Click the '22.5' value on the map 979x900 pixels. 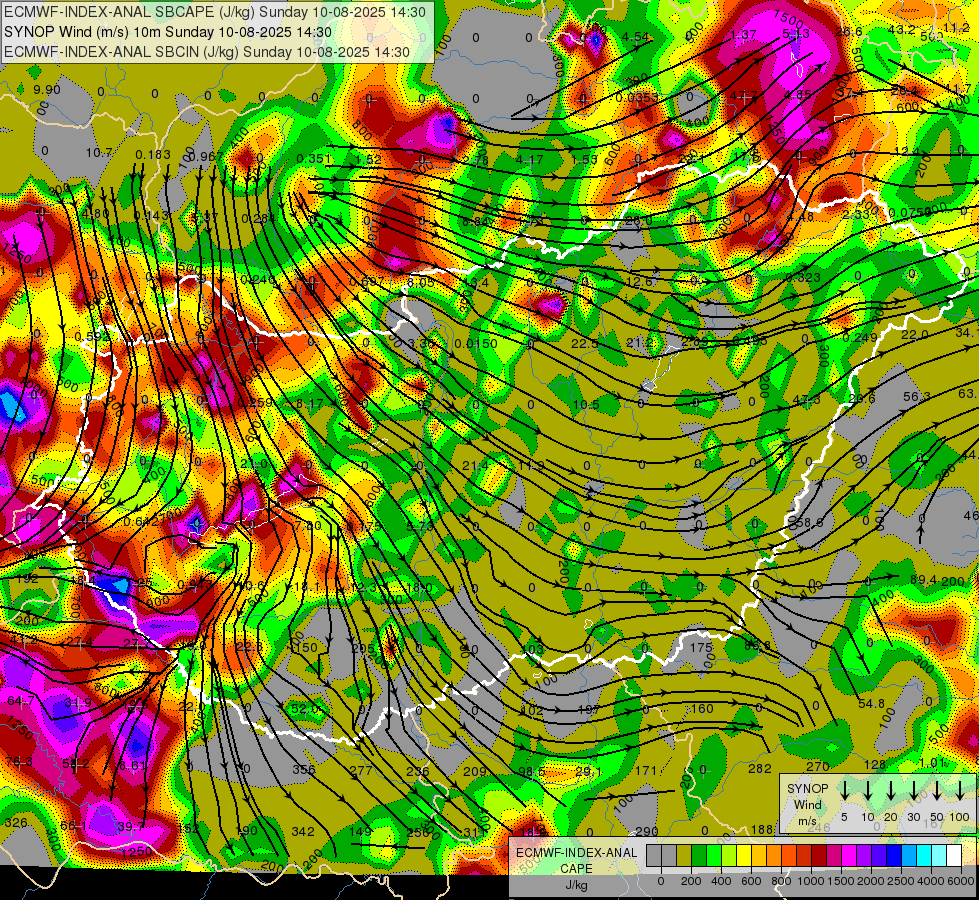click(x=585, y=344)
